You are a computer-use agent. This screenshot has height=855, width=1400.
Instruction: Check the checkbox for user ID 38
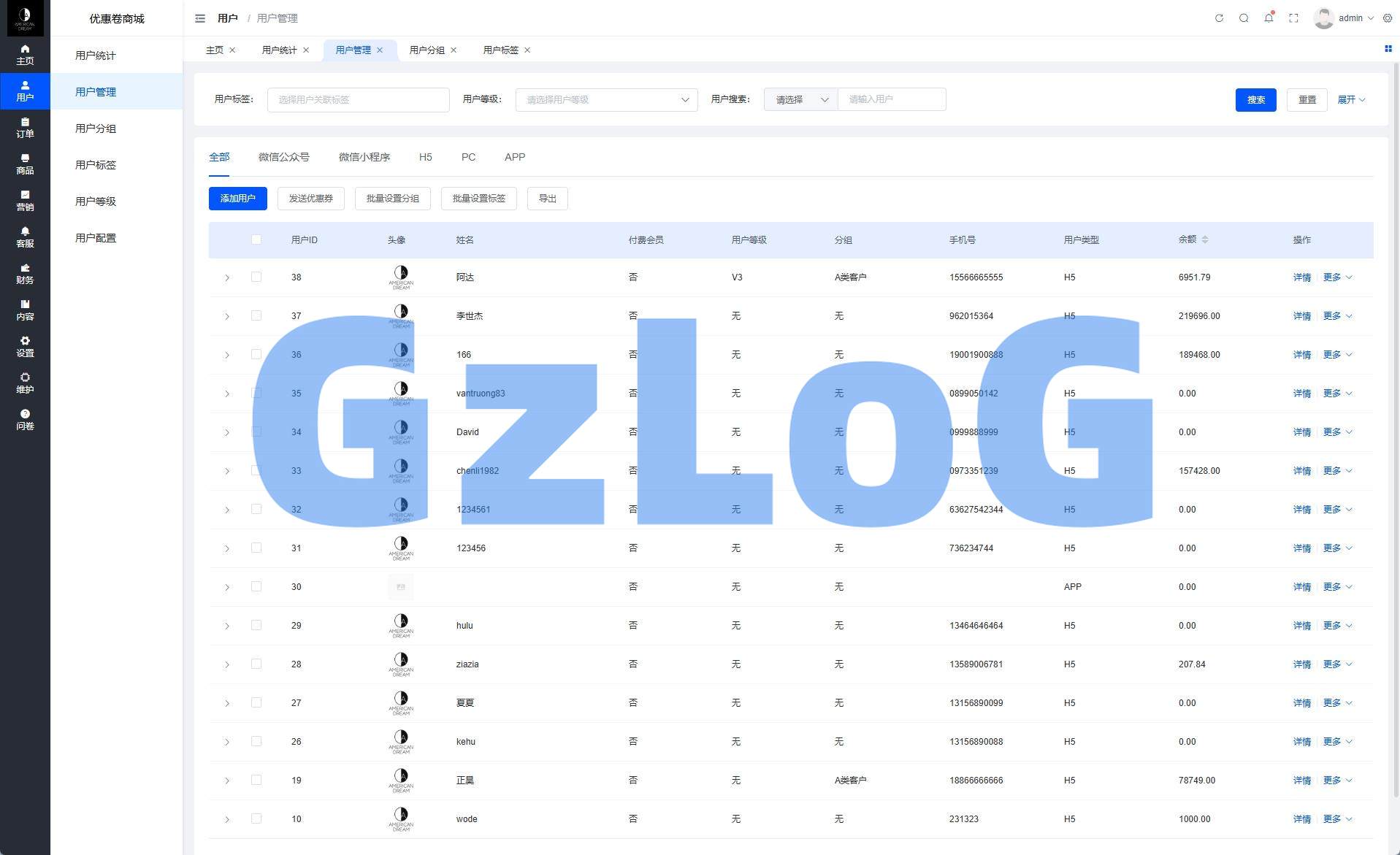[x=256, y=277]
